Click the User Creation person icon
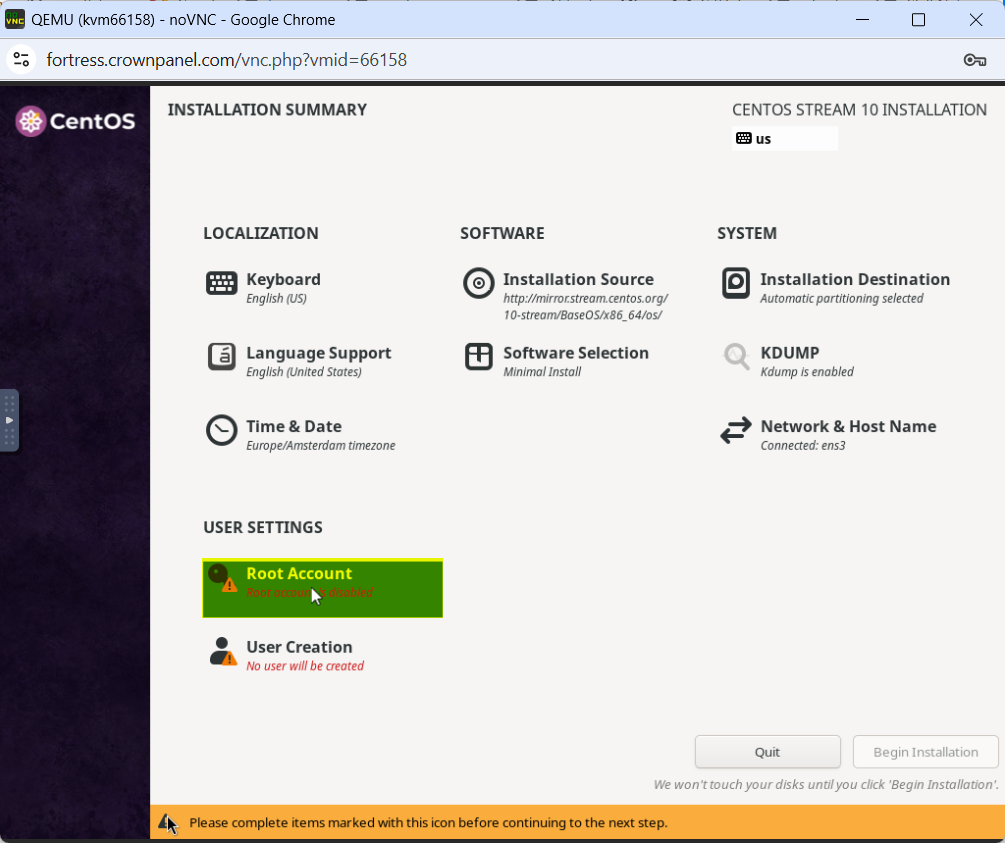 (223, 651)
